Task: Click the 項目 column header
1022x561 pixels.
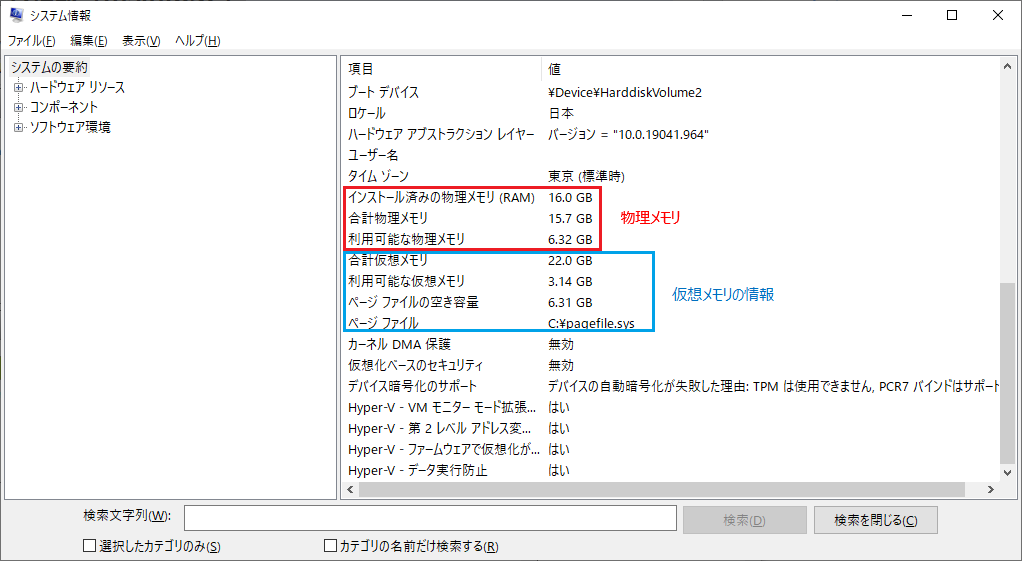Action: 441,68
